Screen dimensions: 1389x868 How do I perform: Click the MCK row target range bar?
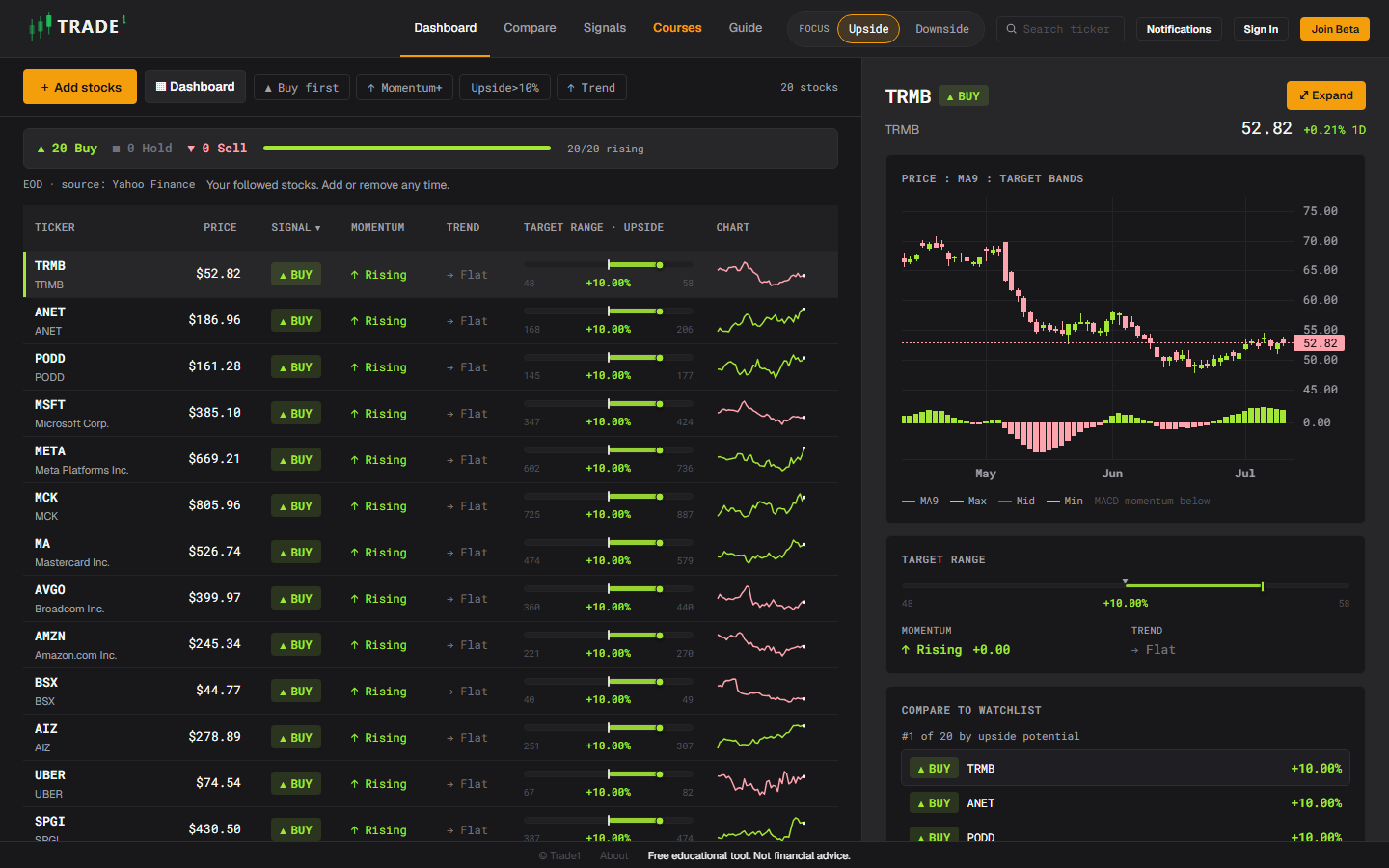click(609, 497)
